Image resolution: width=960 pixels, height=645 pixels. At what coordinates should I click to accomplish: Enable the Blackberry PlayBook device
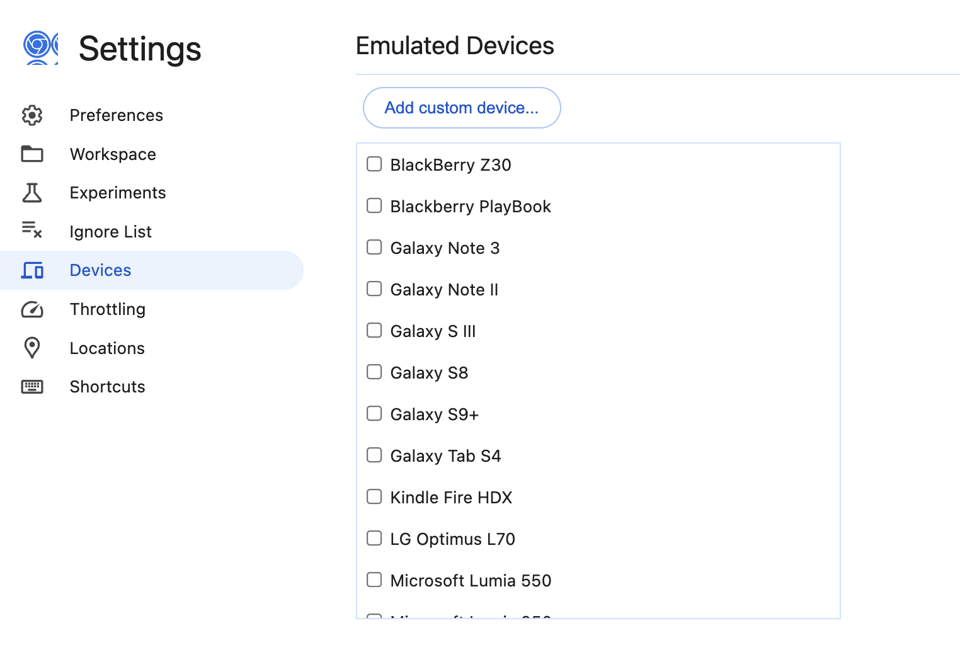[374, 205]
